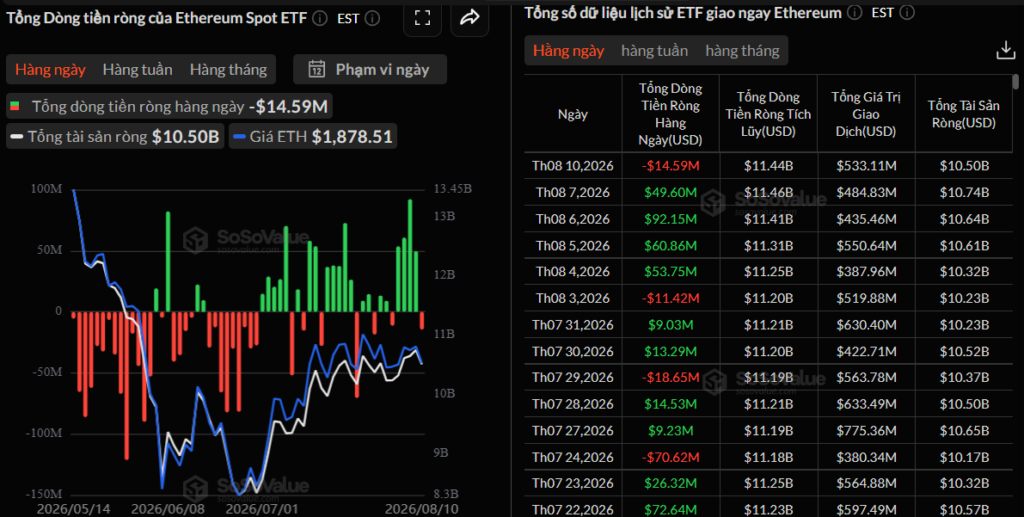Click the 2026/08/10 x-axis label
The image size is (1024, 517).
[x=421, y=509]
